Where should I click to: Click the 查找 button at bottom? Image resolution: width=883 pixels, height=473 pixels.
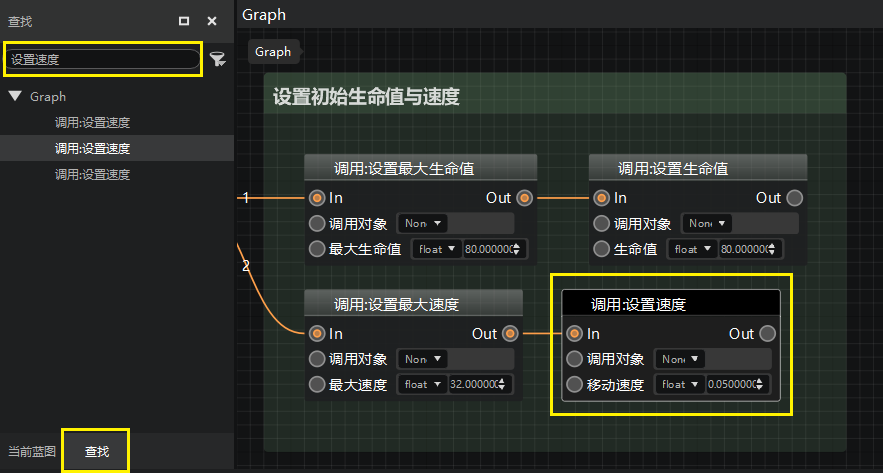[97, 452]
